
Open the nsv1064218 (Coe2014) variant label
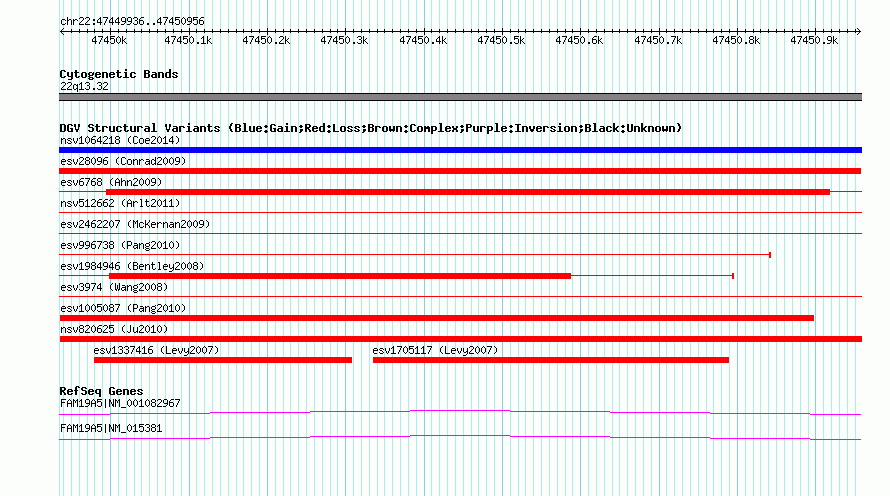tap(120, 140)
